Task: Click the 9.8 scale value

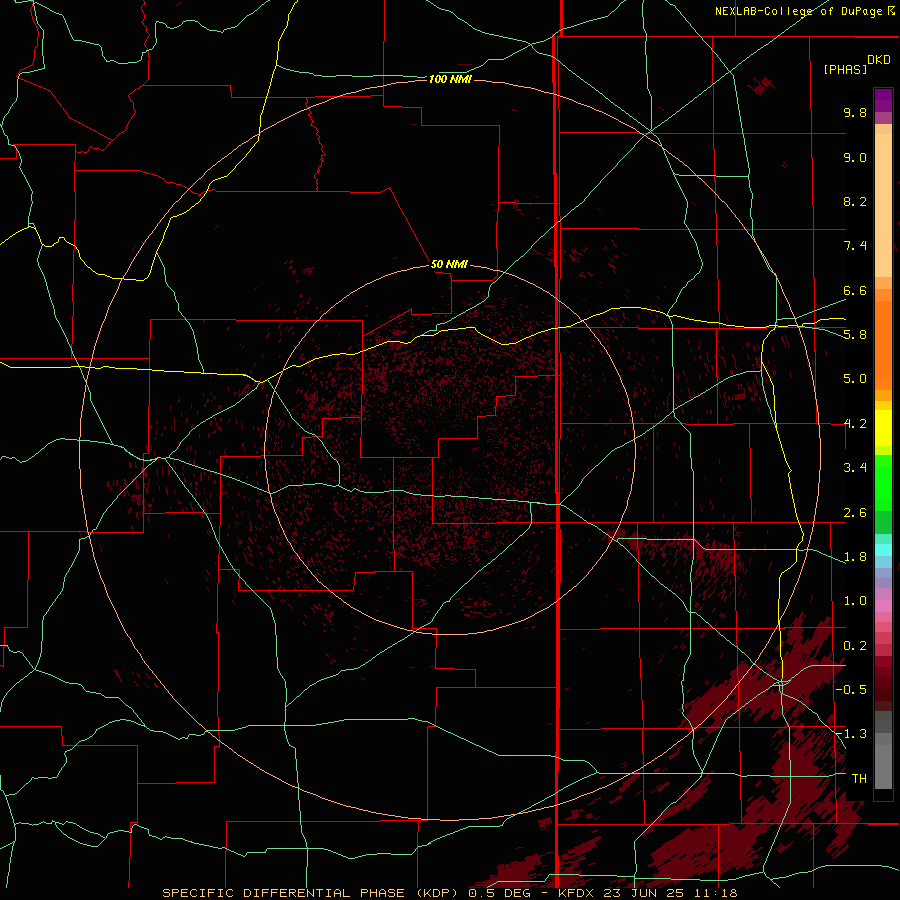Action: [855, 112]
